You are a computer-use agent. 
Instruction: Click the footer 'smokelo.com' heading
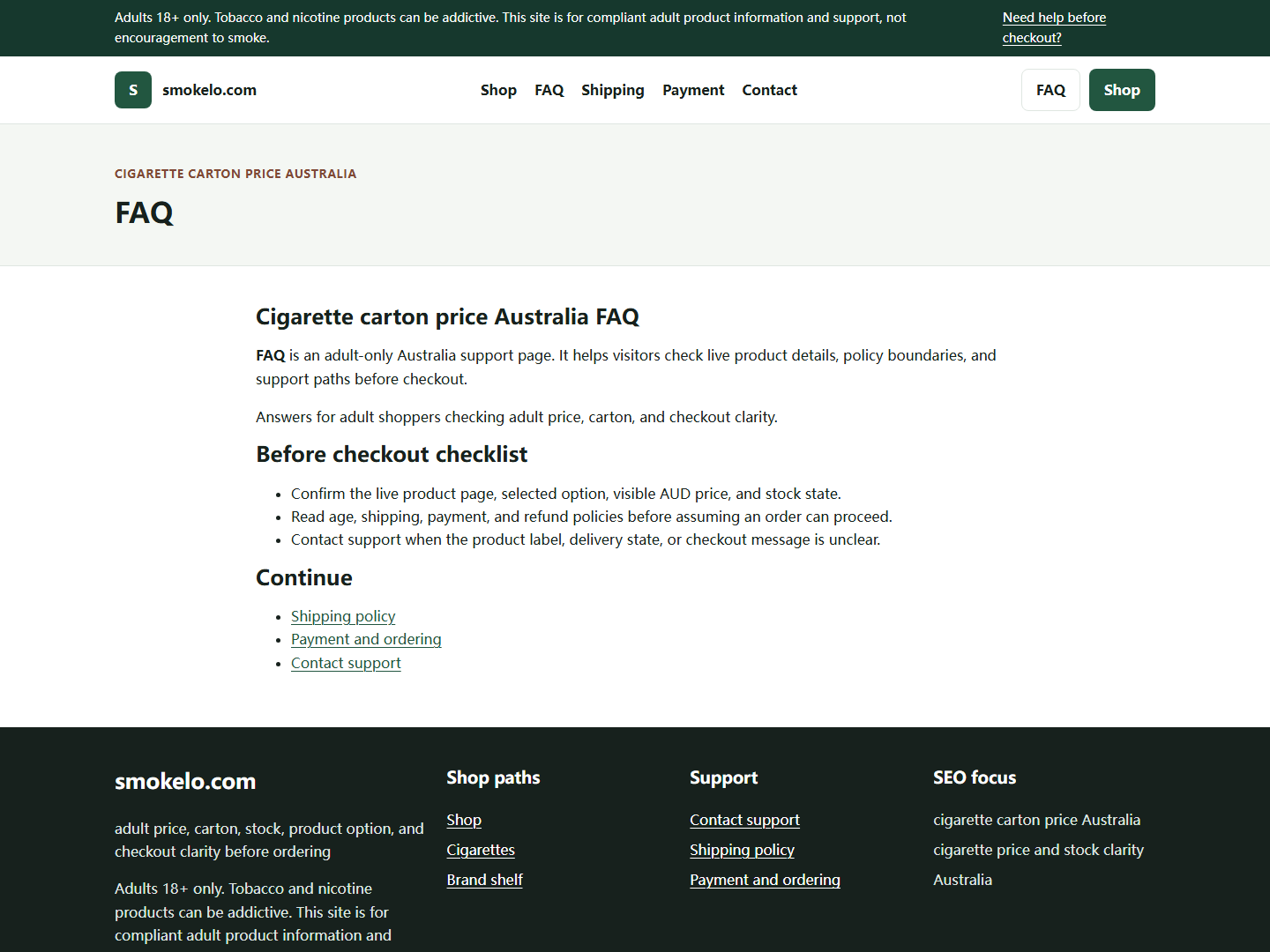[x=185, y=781]
